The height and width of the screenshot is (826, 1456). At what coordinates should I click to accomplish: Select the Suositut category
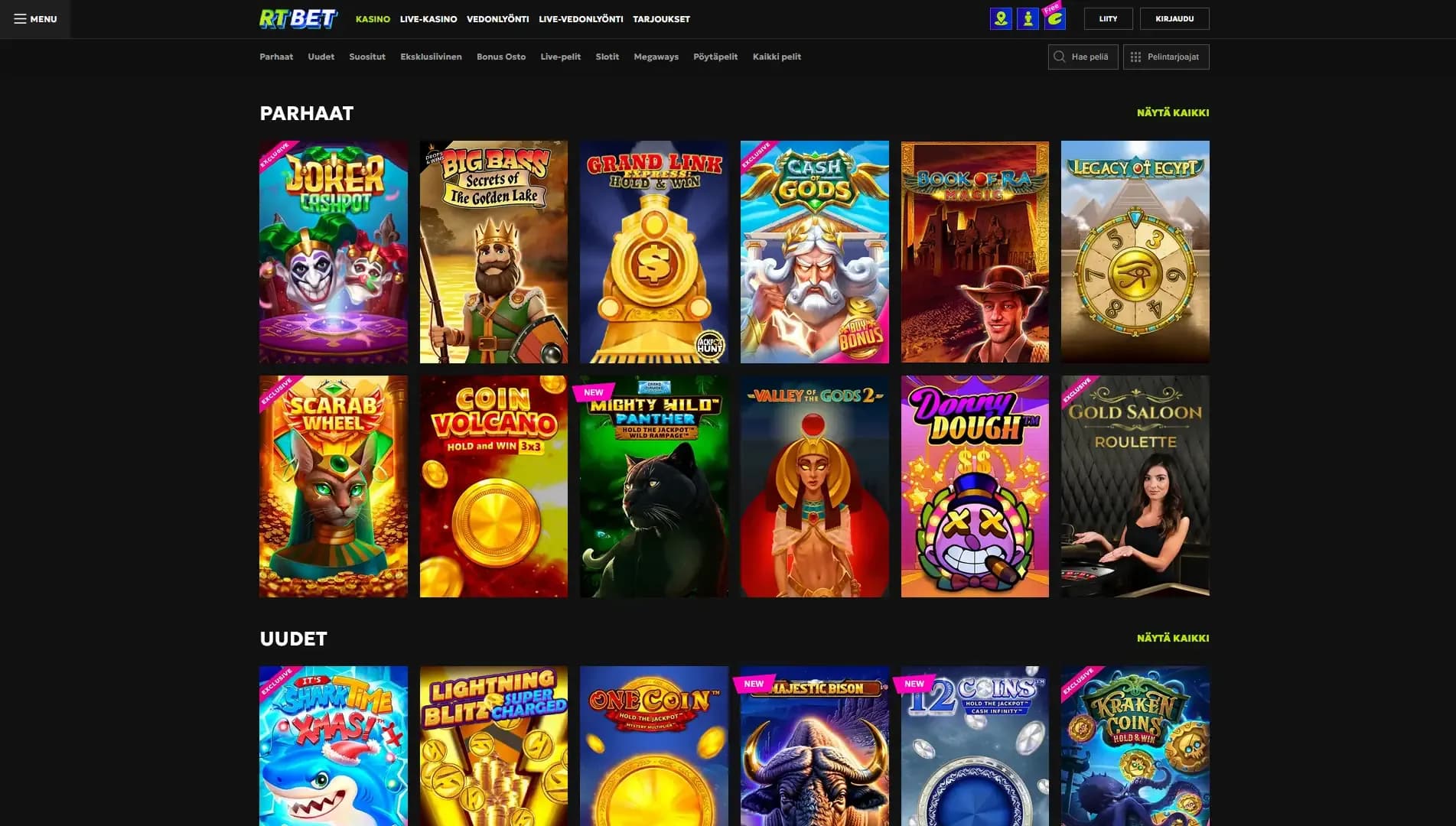coord(367,57)
